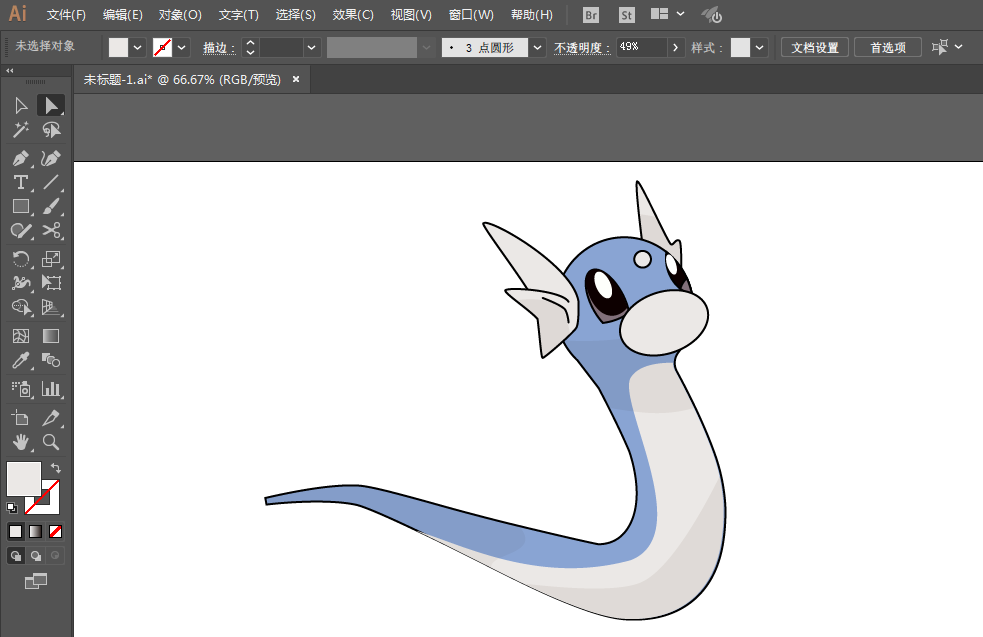Expand the 不透明度 opacity slider arrow

point(675,48)
